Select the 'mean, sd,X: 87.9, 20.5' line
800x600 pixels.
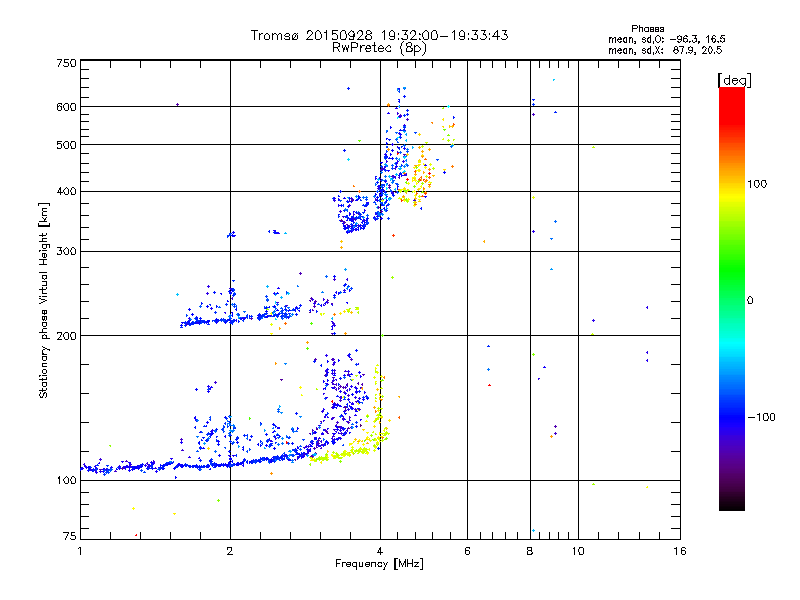pyautogui.click(x=665, y=50)
